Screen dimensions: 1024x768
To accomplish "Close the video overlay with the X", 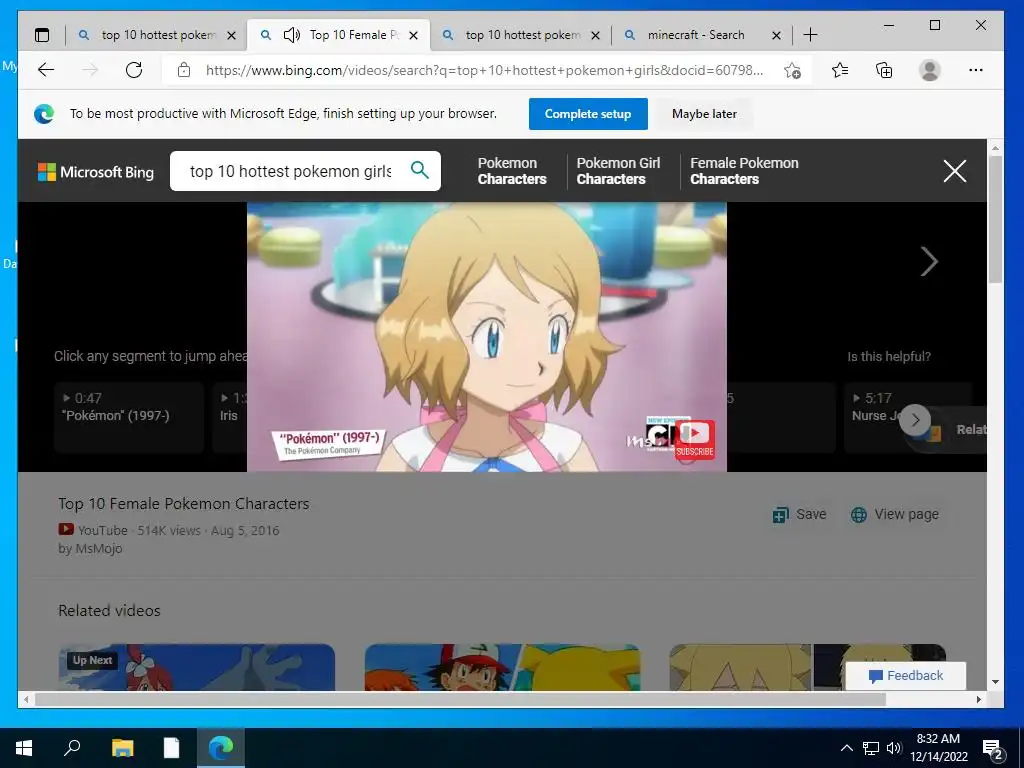I will 955,171.
